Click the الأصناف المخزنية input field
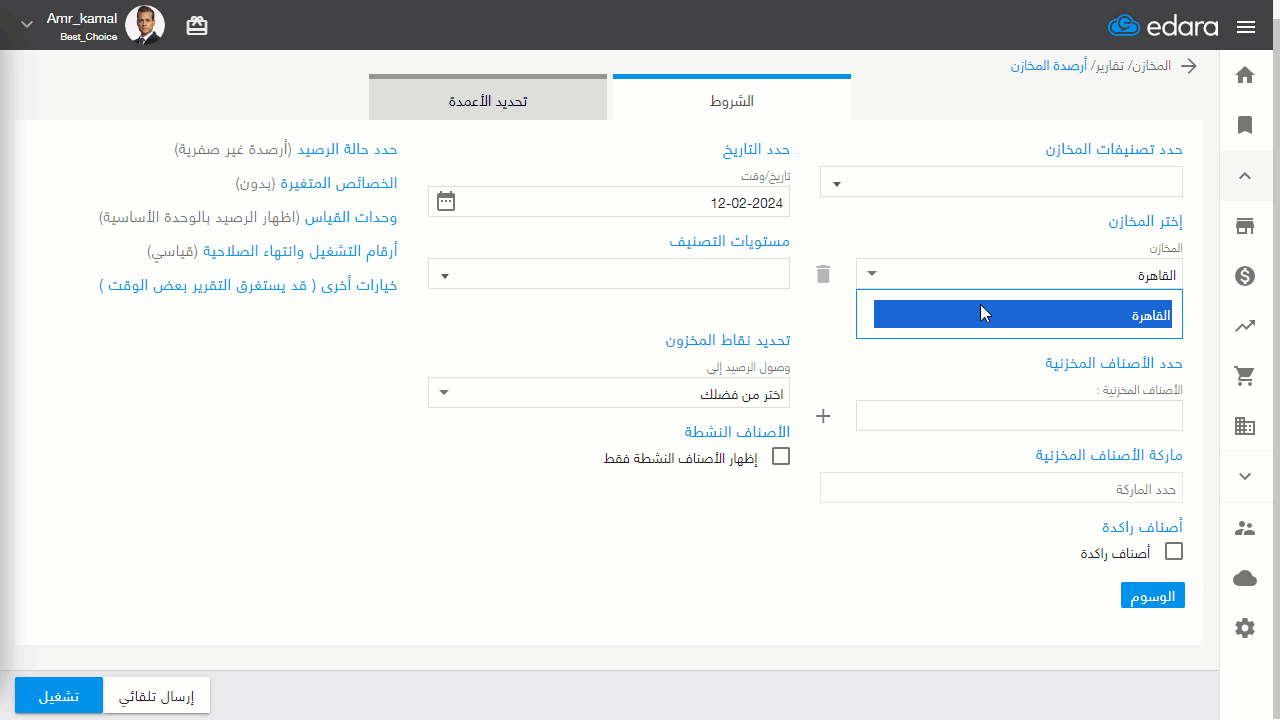Screen dimensions: 1280x720 (x=1019, y=416)
